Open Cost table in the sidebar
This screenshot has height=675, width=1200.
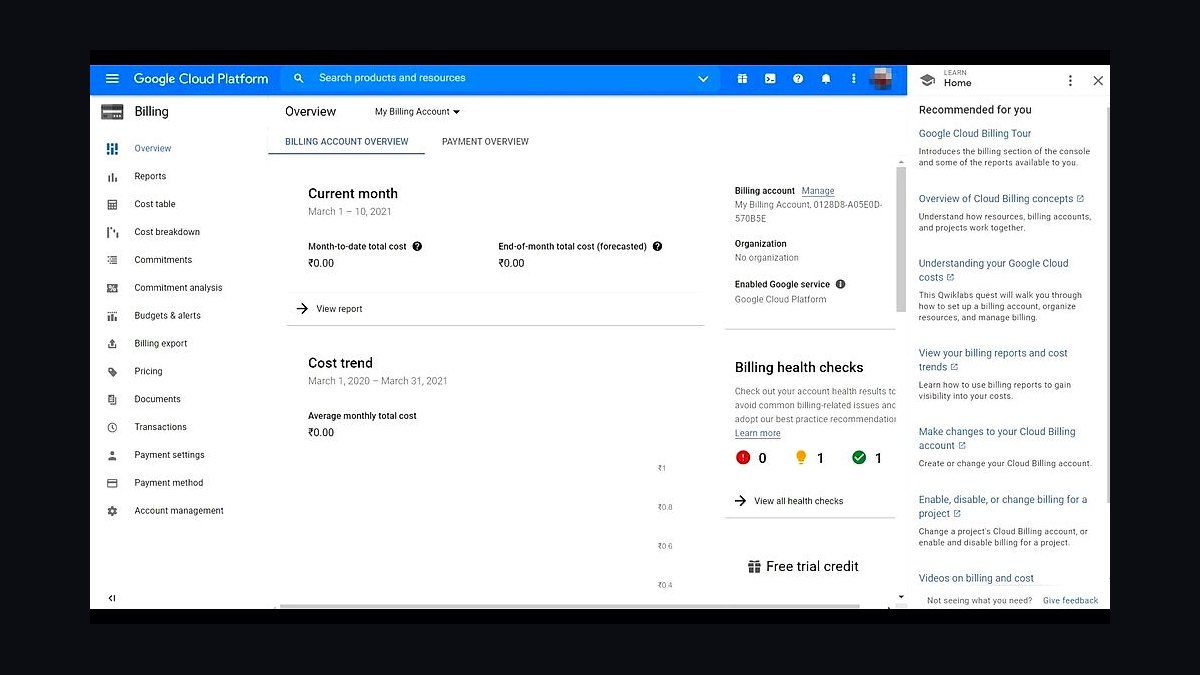pyautogui.click(x=155, y=204)
